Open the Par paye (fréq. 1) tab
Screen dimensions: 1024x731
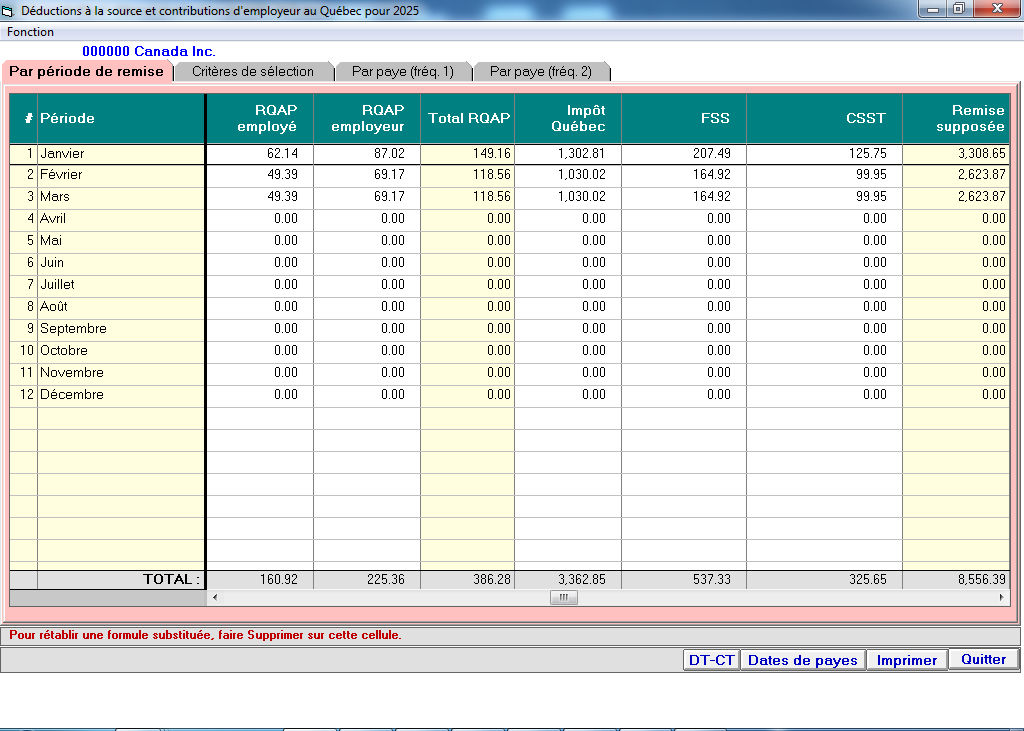click(402, 71)
